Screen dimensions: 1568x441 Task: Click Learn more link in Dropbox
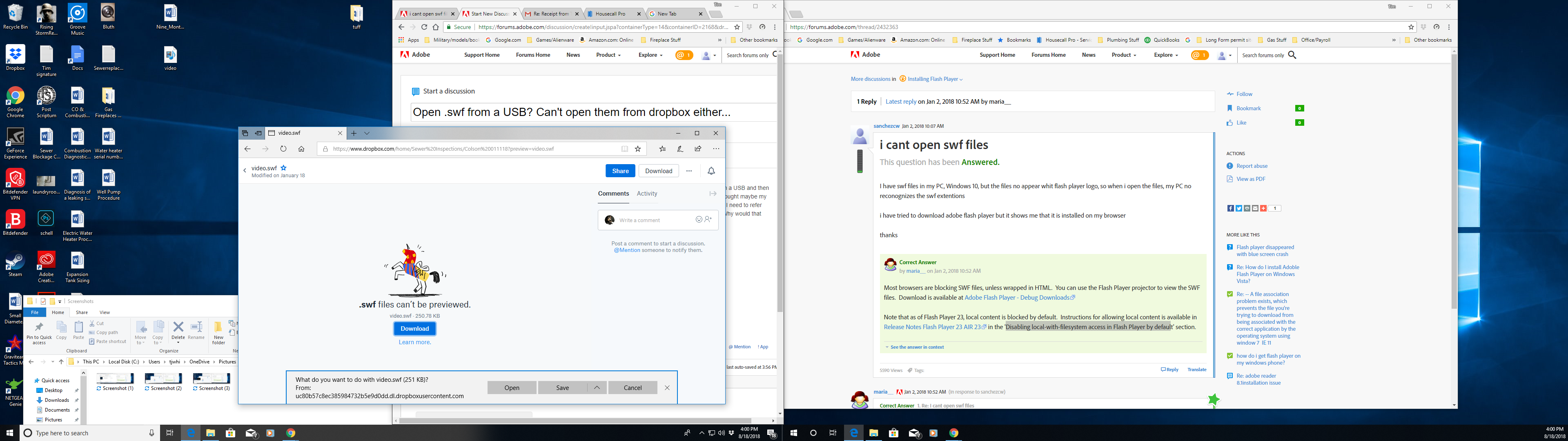coord(414,342)
